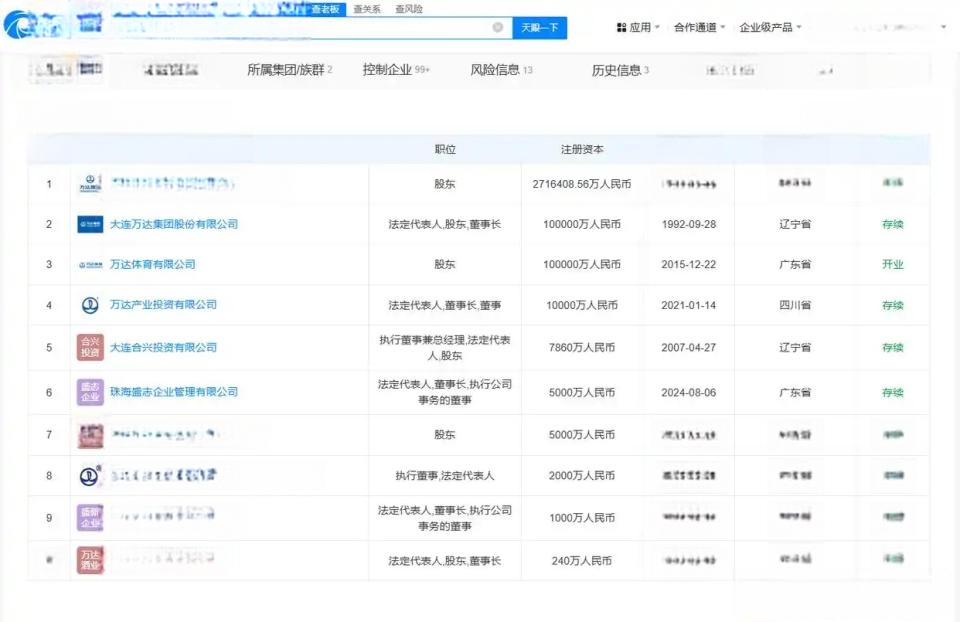The height and width of the screenshot is (622, 960).
Task: Click the 天眼一下 search button
Action: 539,28
